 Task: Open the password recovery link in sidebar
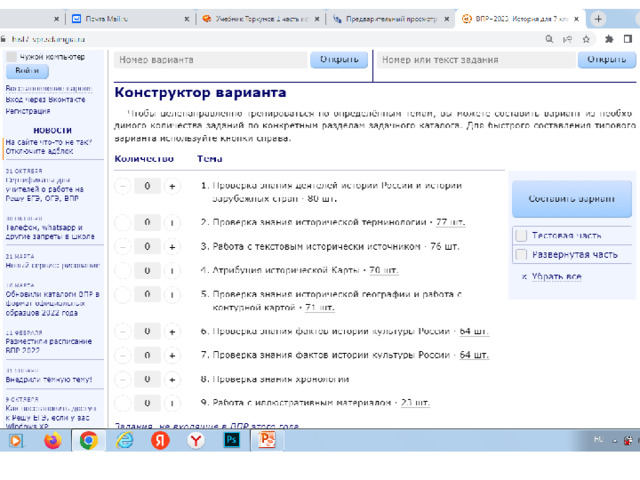(x=49, y=88)
